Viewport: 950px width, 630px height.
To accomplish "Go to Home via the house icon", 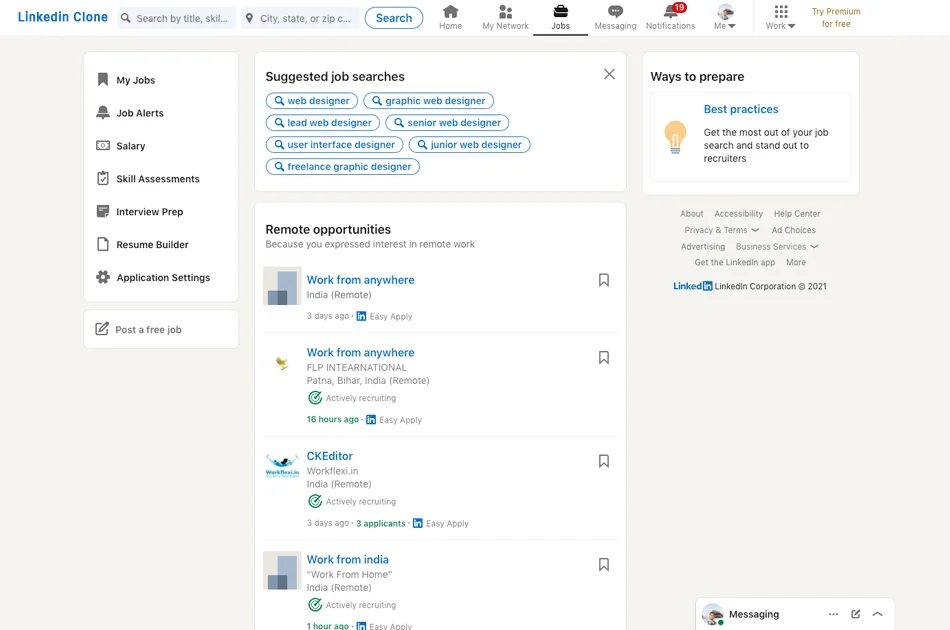I will [450, 12].
